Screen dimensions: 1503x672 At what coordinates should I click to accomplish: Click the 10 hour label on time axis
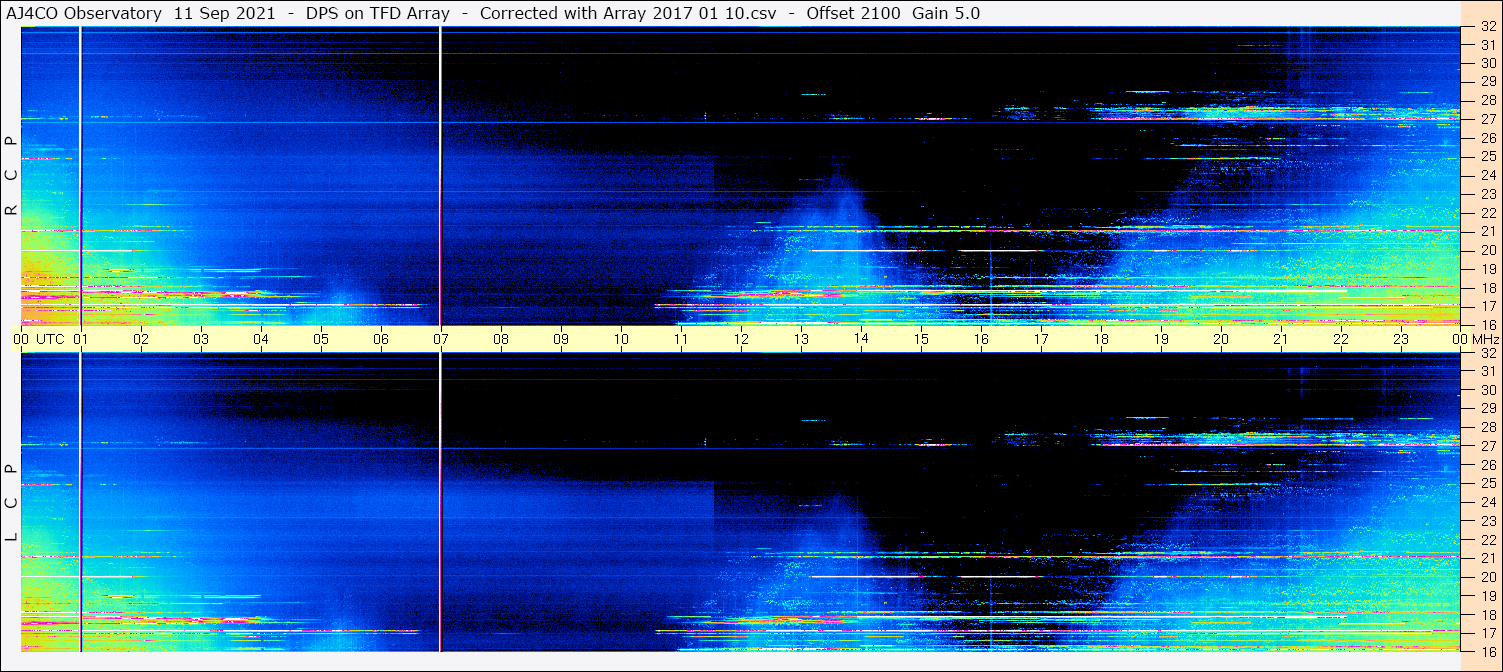pos(621,339)
